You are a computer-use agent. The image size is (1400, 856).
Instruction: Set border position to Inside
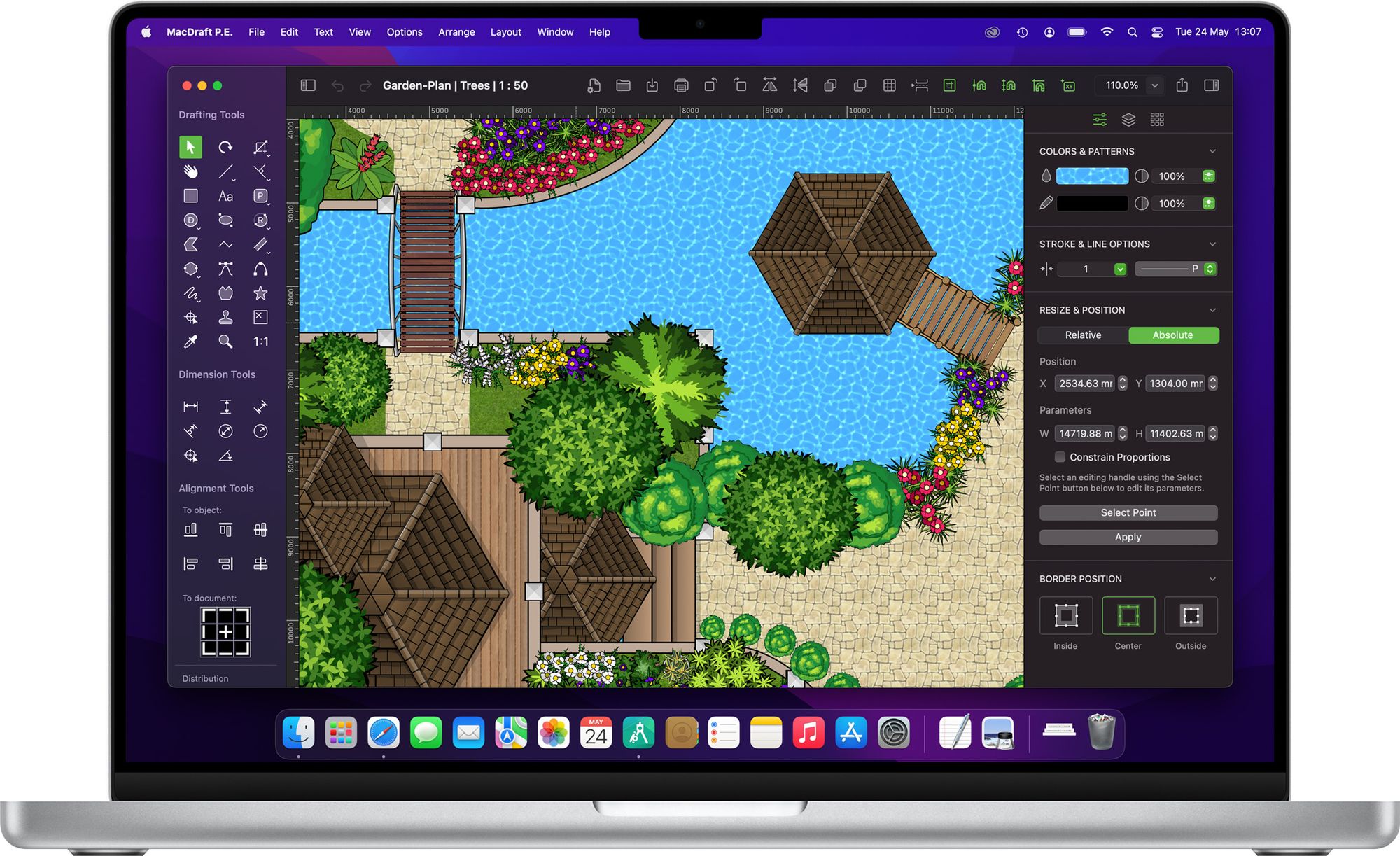pyautogui.click(x=1065, y=616)
